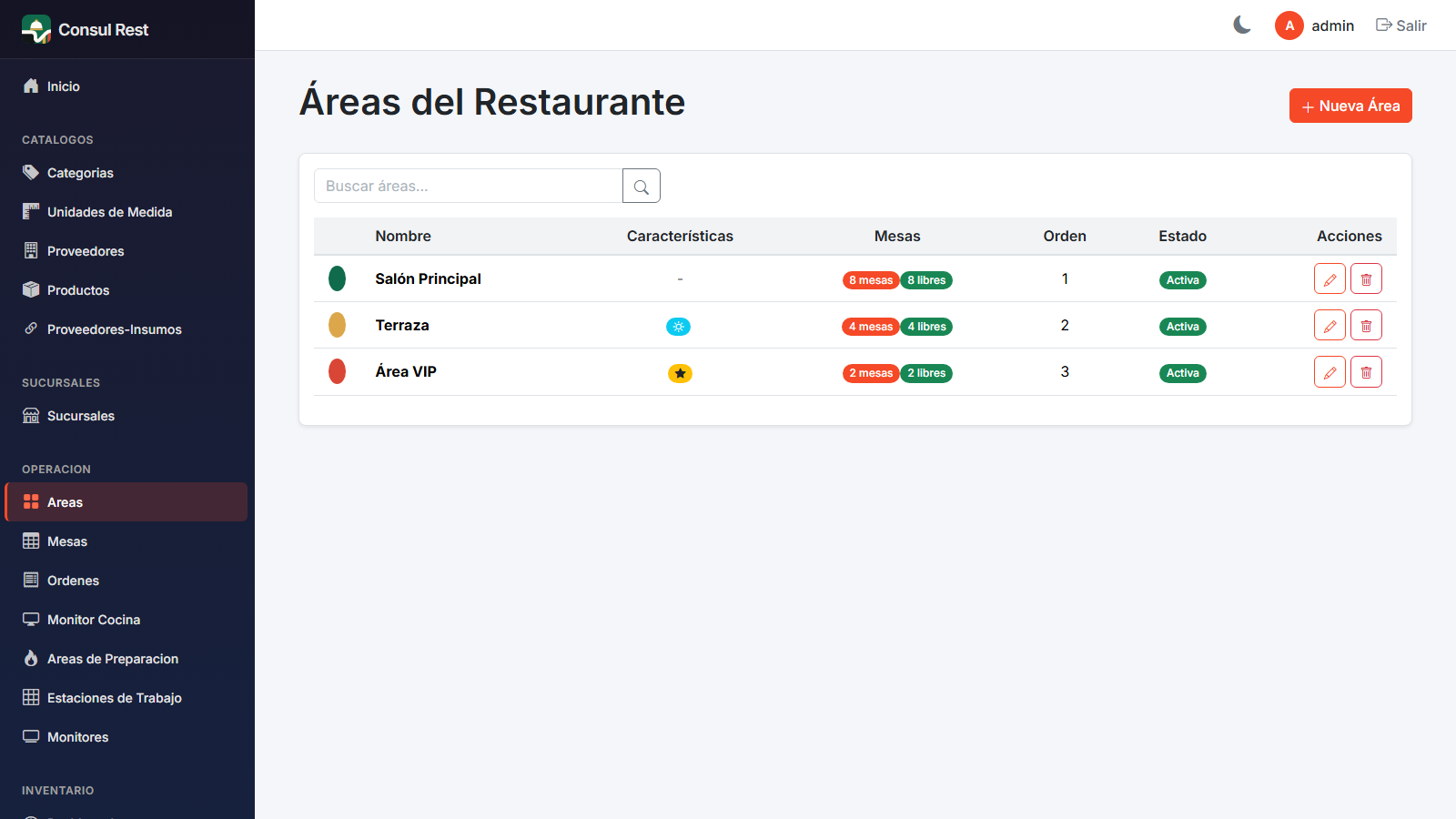1456x819 pixels.
Task: Click Área VIP star feature badge
Action: [x=680, y=373]
